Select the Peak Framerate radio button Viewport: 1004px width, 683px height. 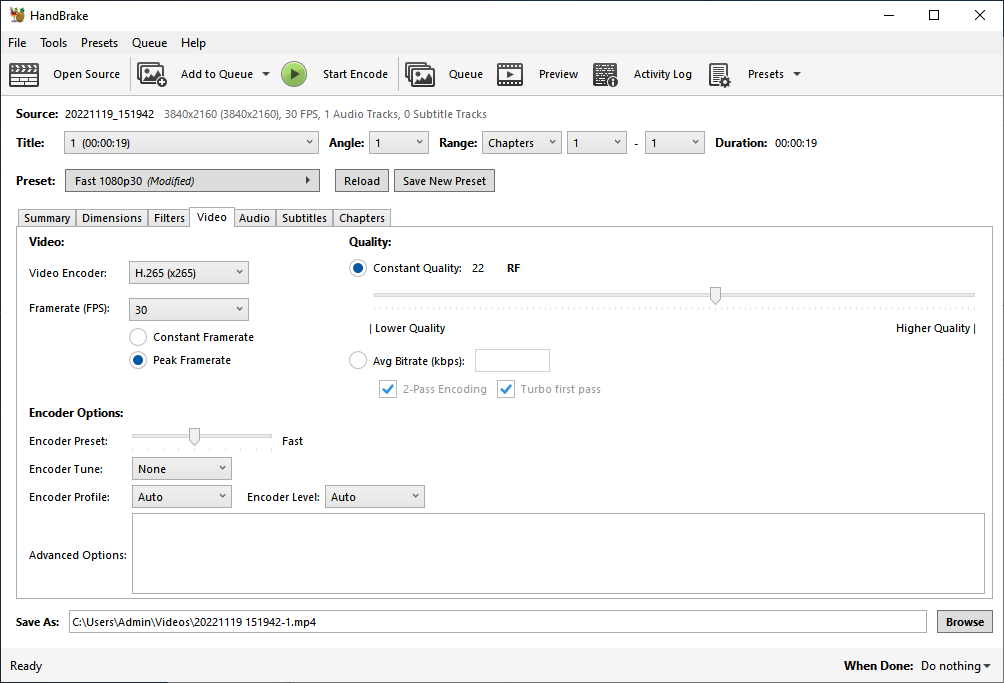click(139, 360)
